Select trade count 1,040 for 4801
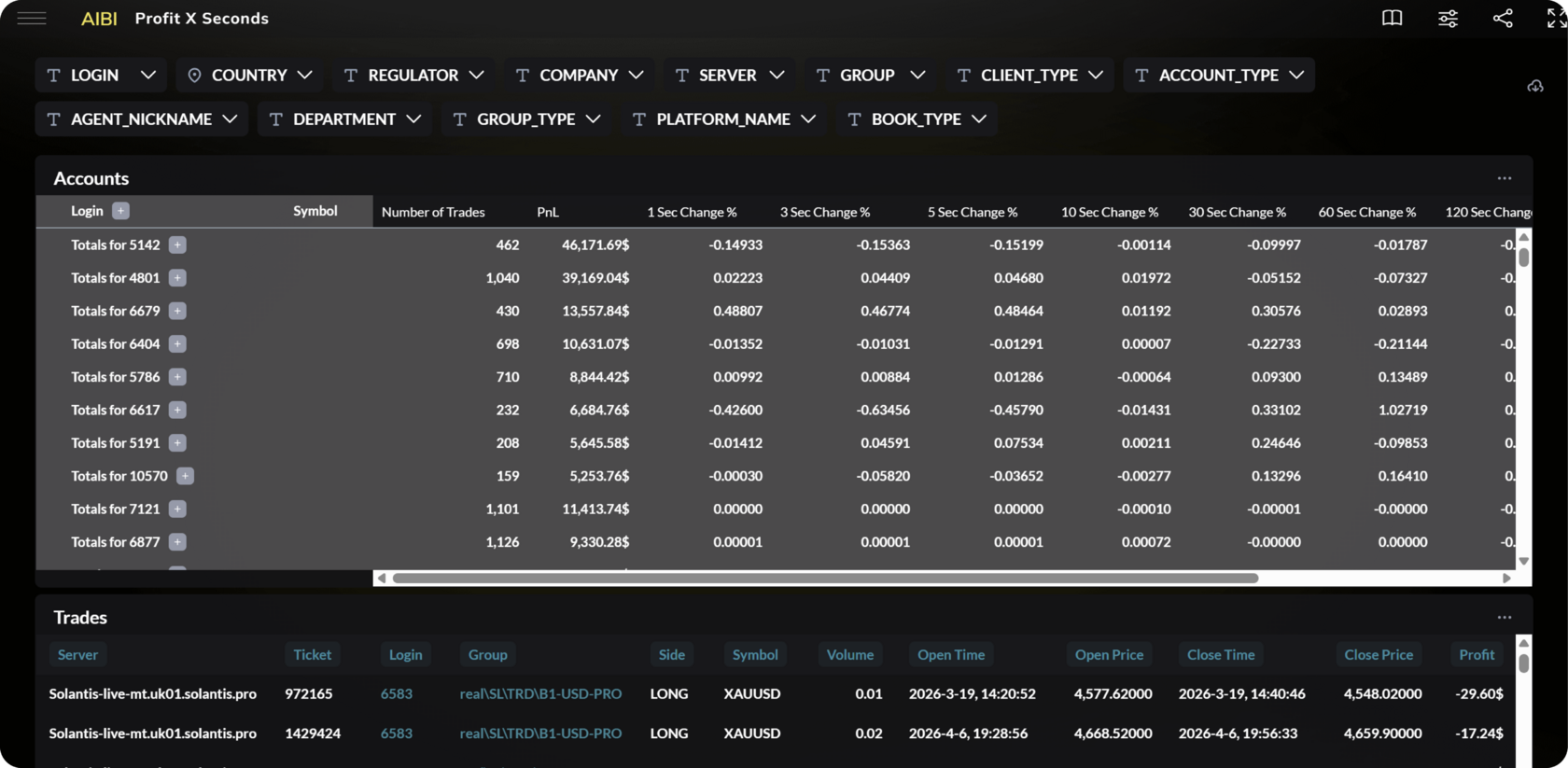The image size is (1568, 768). tap(503, 278)
